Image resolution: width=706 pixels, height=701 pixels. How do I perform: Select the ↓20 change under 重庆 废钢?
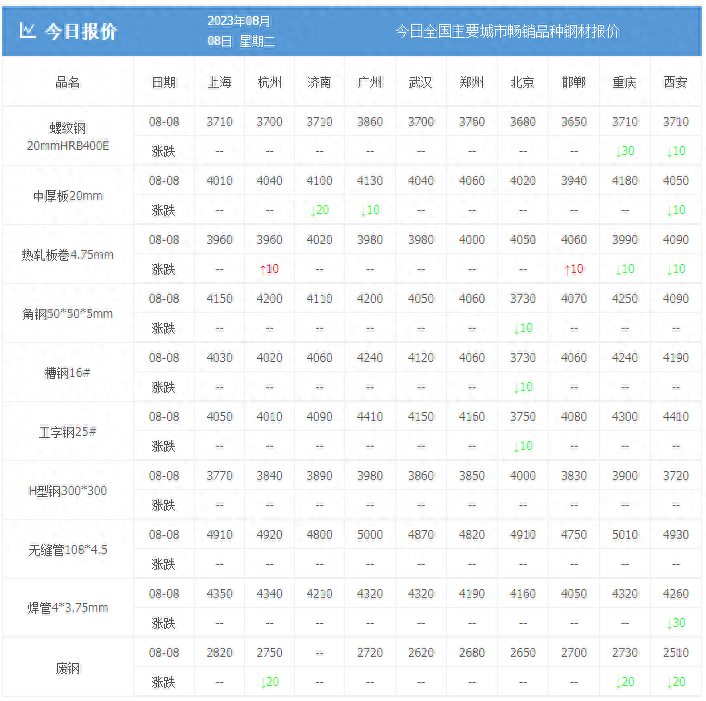625,682
